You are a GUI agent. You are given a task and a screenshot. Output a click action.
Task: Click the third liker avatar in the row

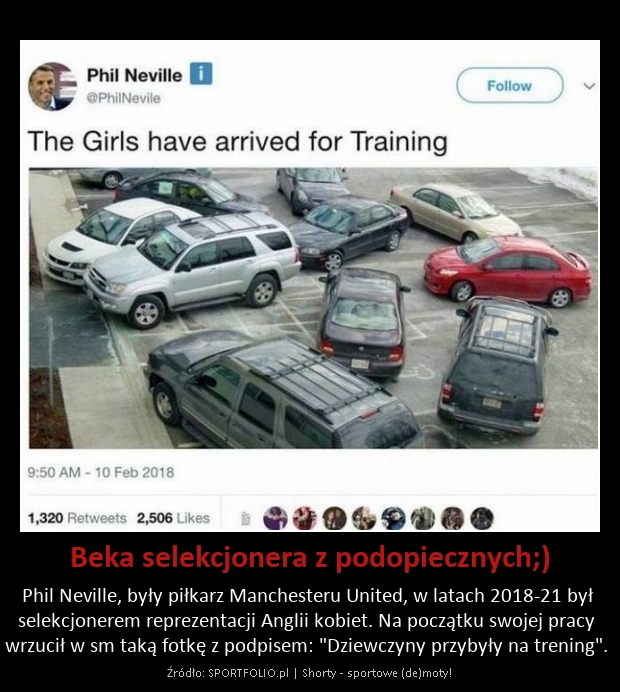point(334,518)
